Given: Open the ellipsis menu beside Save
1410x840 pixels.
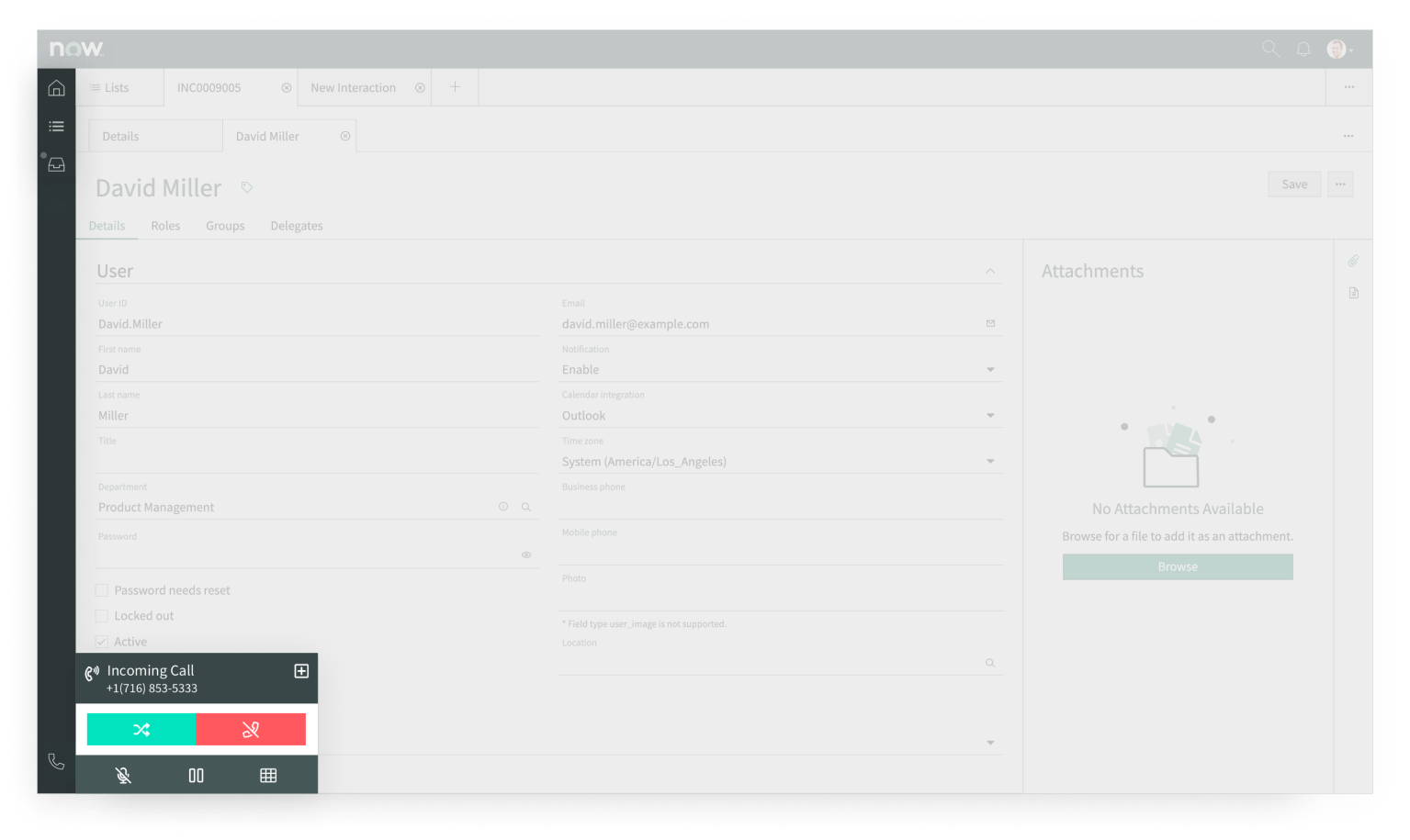Looking at the screenshot, I should pyautogui.click(x=1340, y=185).
